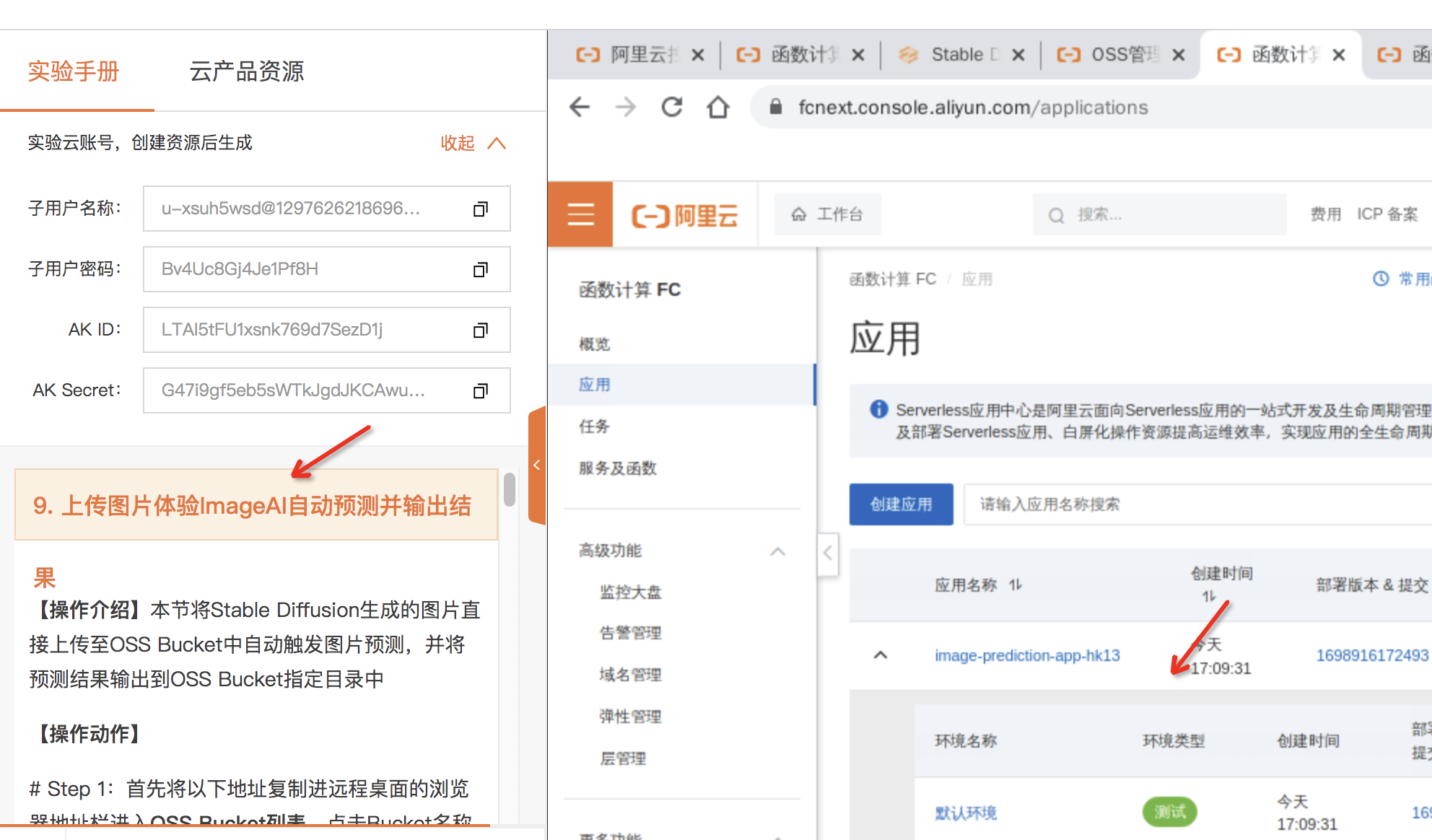Open the ICP 备案 link
The height and width of the screenshot is (840, 1432).
coord(1387,214)
